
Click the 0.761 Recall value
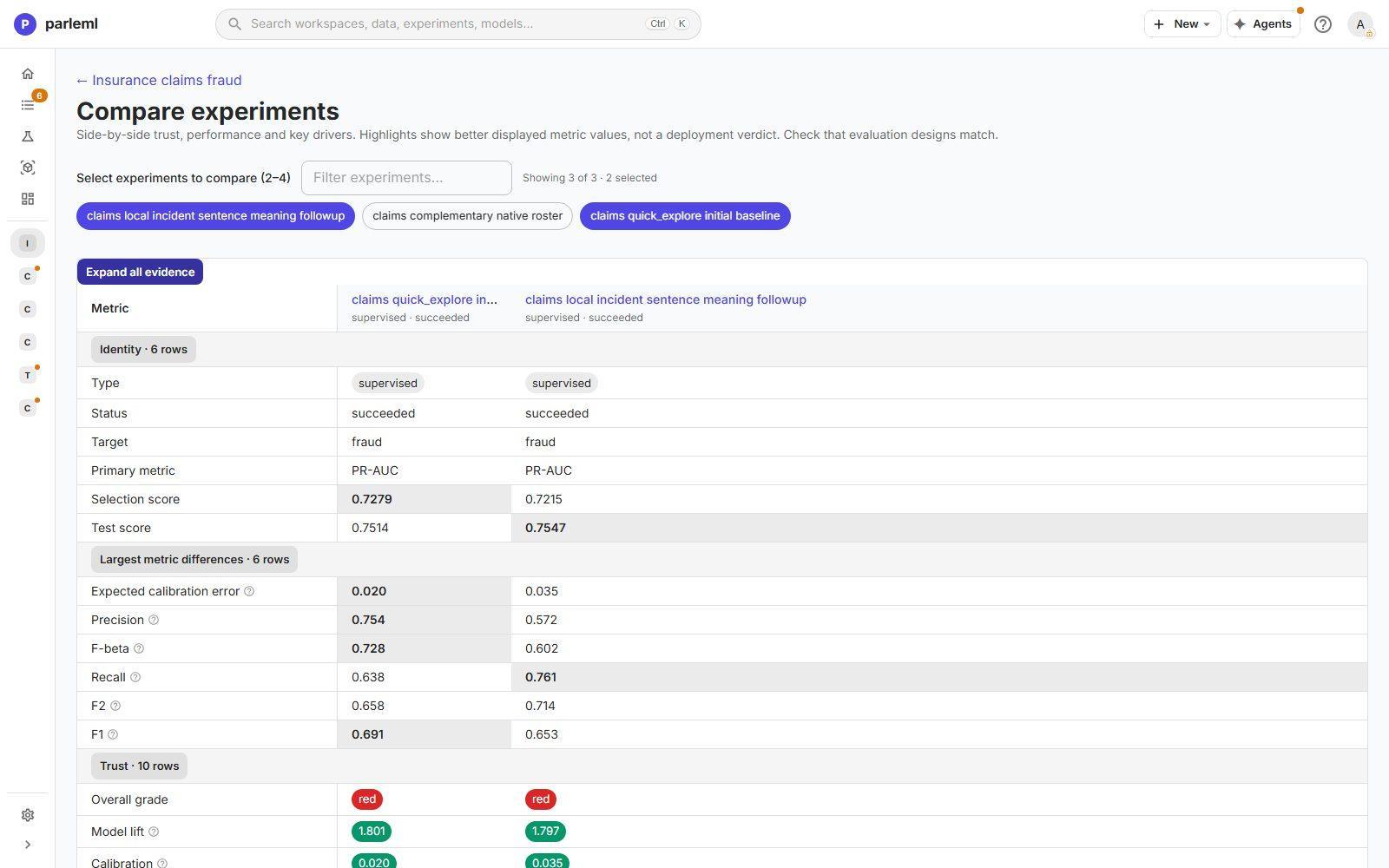541,677
